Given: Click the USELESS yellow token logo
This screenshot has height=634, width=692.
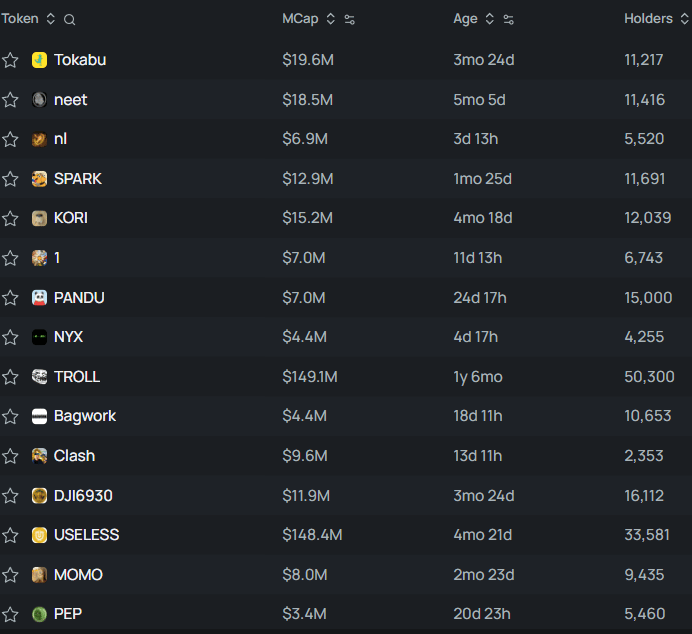Looking at the screenshot, I should (39, 535).
